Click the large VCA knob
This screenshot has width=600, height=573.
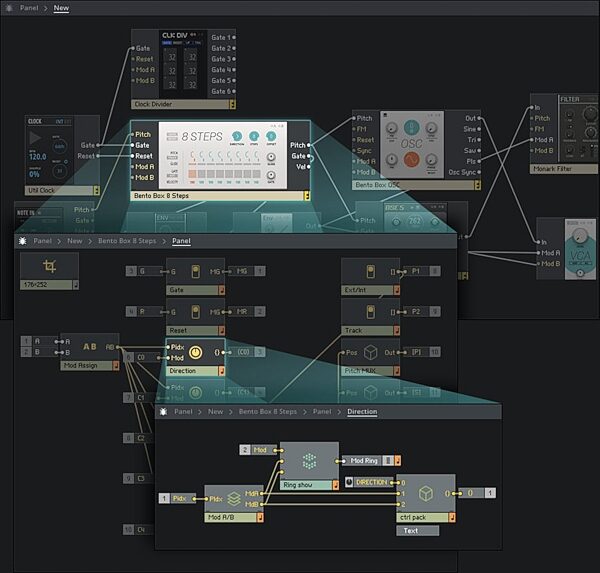click(580, 234)
